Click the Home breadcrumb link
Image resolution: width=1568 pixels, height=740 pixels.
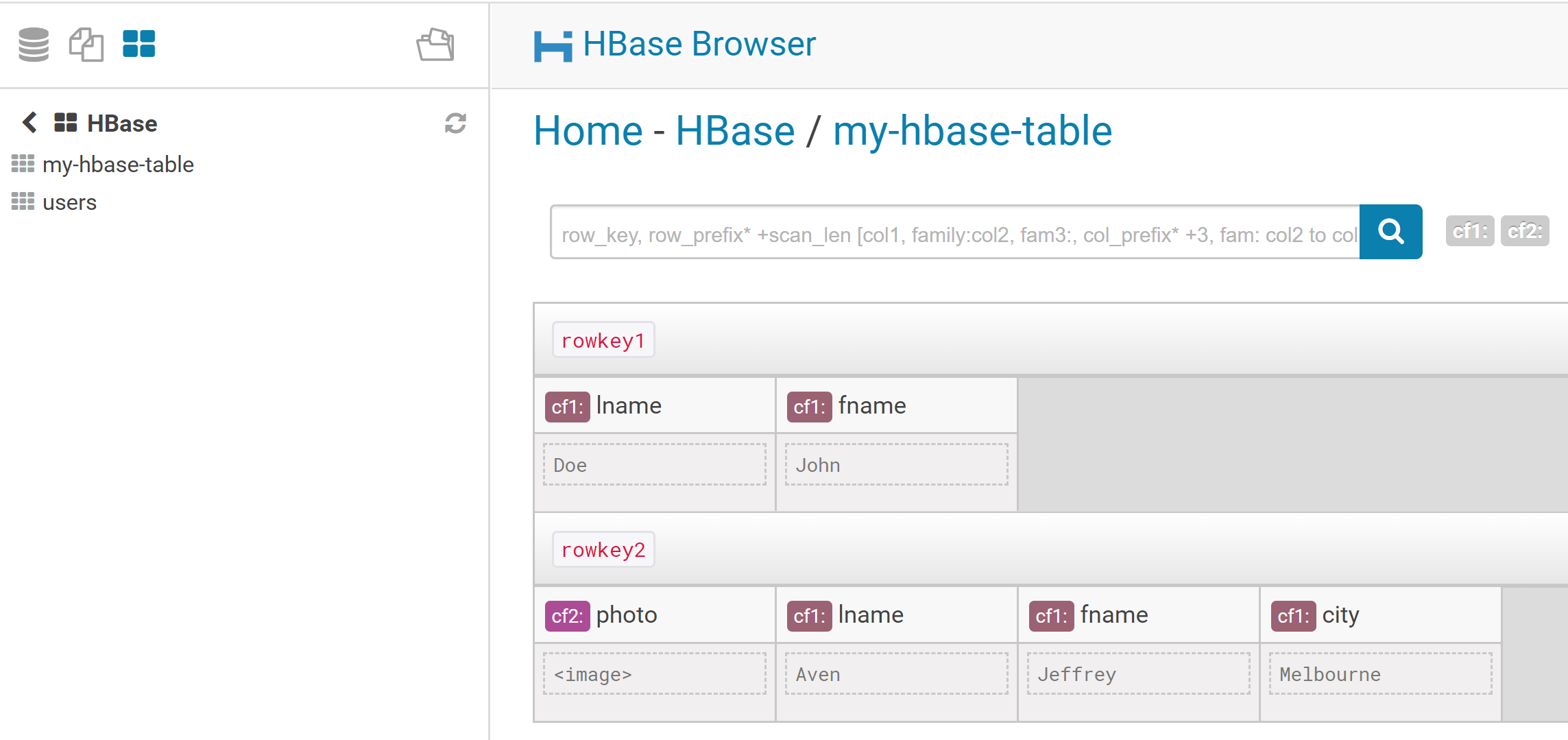tap(588, 131)
